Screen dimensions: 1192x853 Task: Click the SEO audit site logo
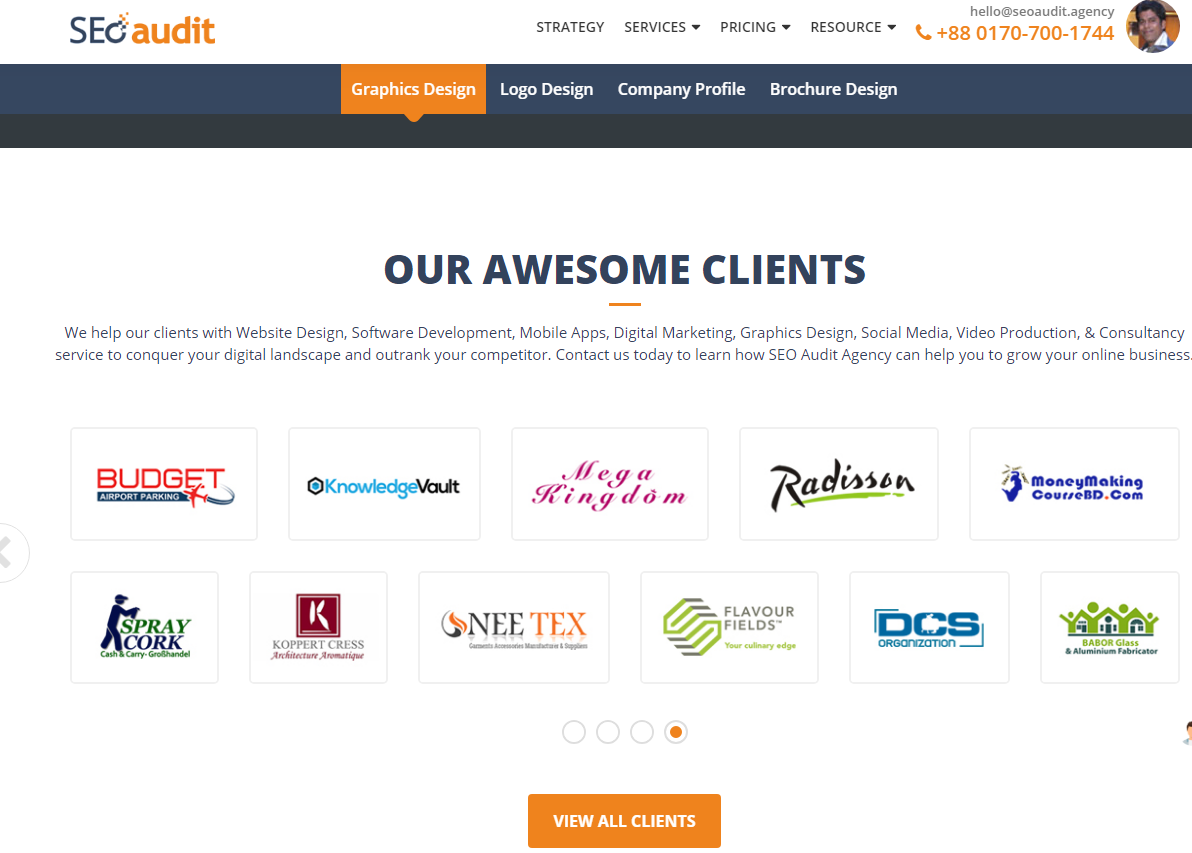coord(142,30)
